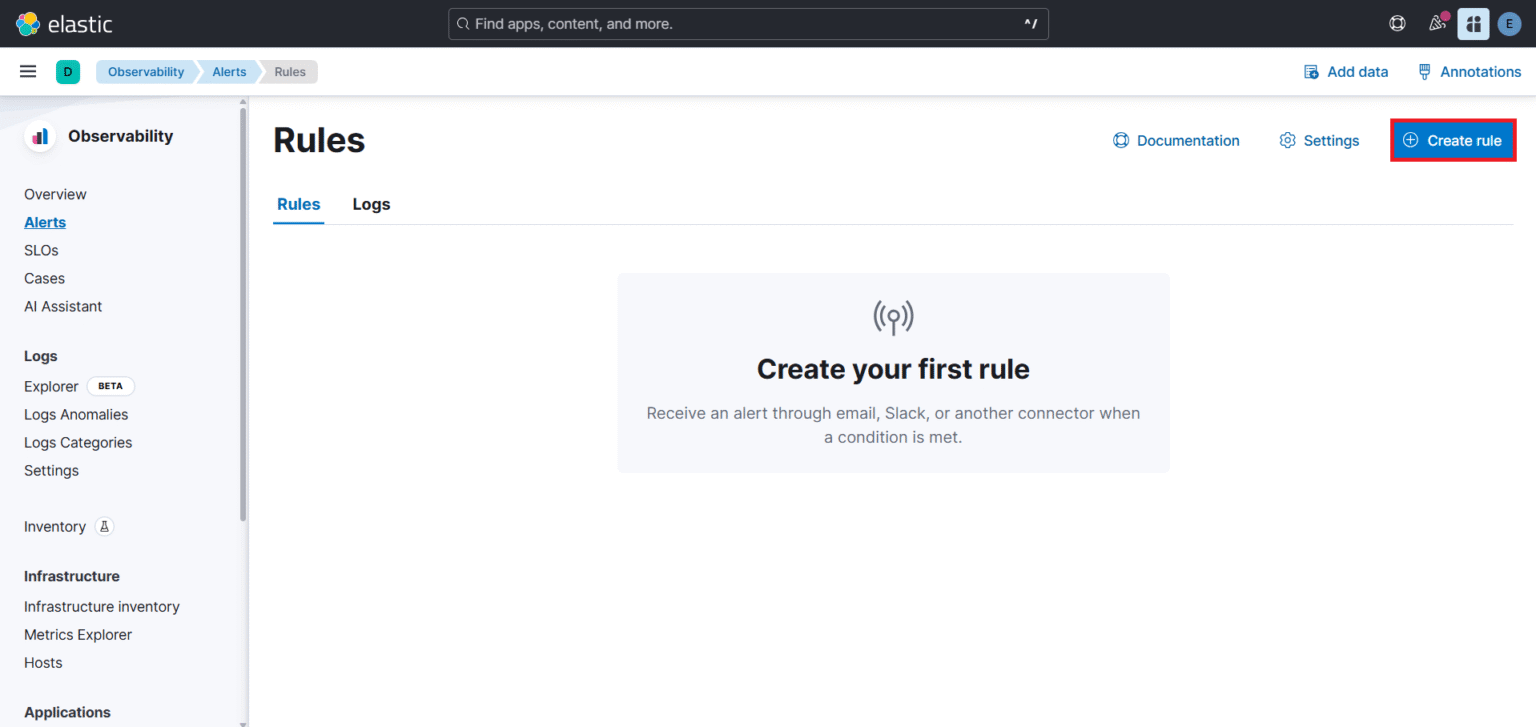Click the beaker icon next to Inventory
Image resolution: width=1536 pixels, height=727 pixels.
(x=104, y=526)
